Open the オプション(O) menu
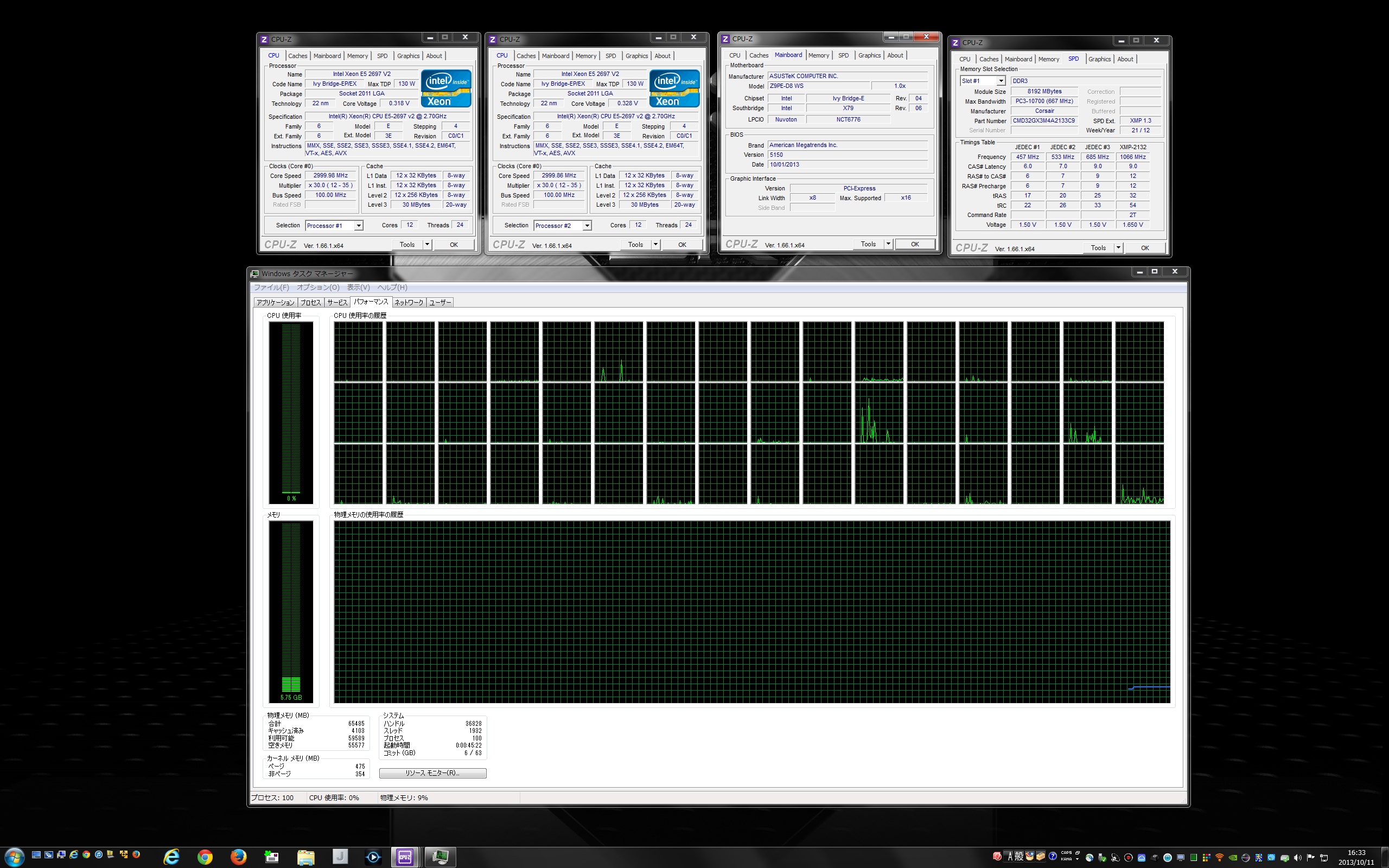The width and height of the screenshot is (1389, 868). pyautogui.click(x=317, y=287)
